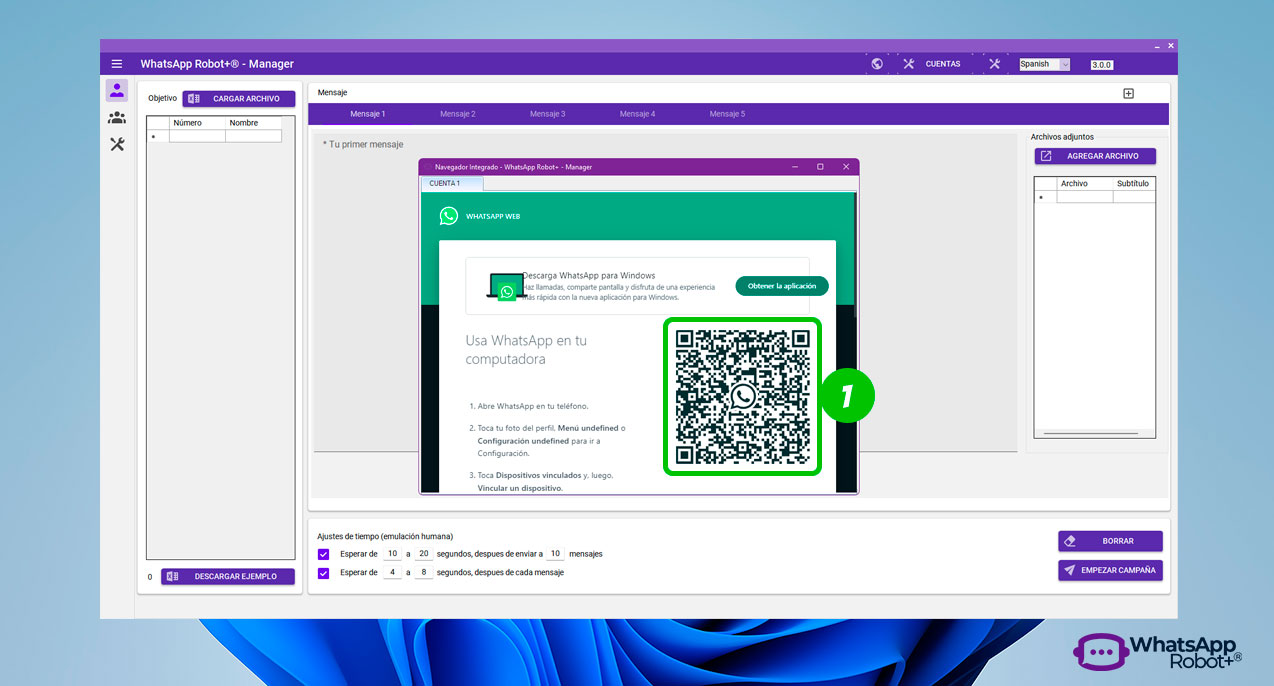
Task: Click the CARGAR ARCHIVO button
Action: click(x=238, y=98)
